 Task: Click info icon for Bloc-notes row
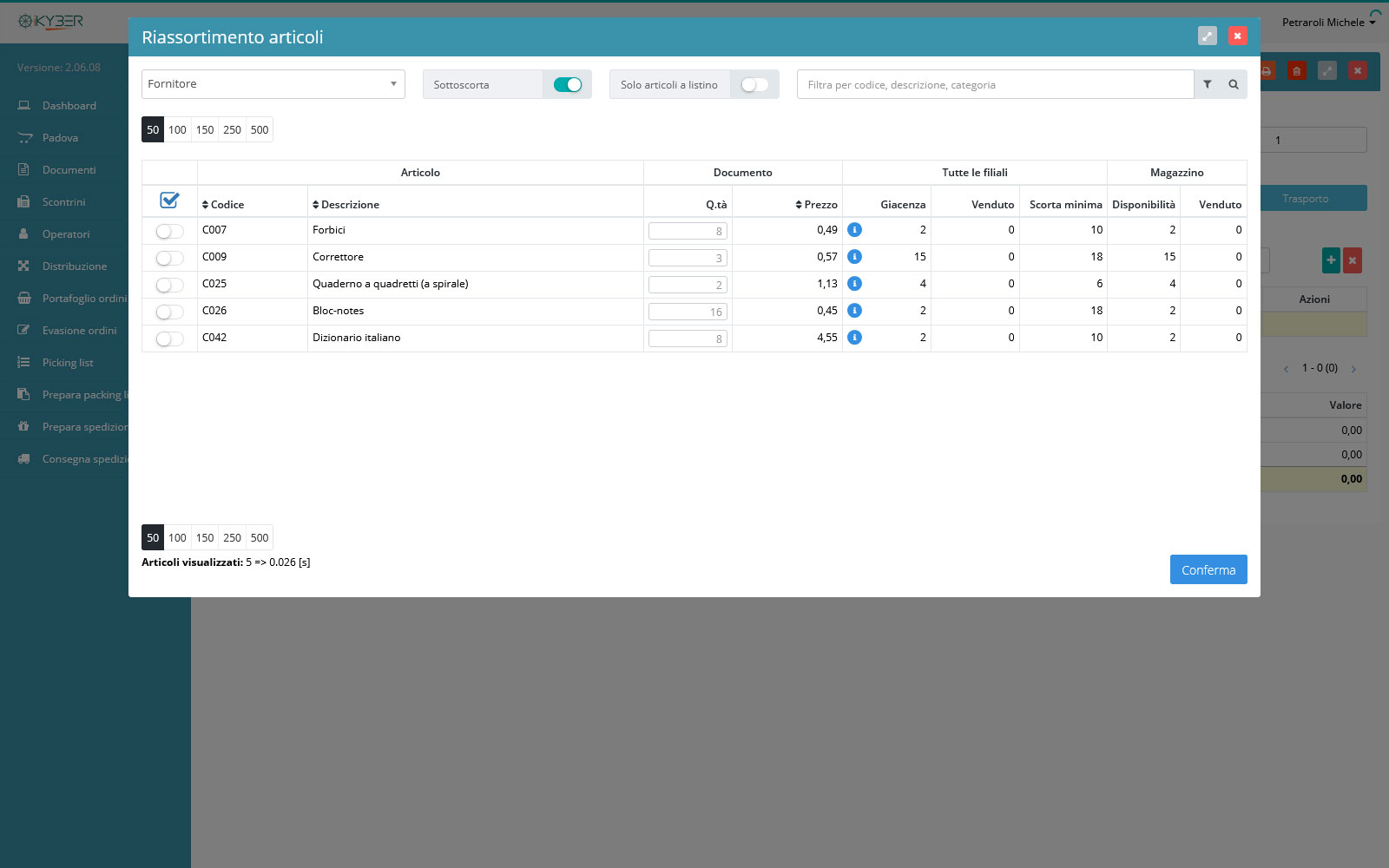coord(854,311)
